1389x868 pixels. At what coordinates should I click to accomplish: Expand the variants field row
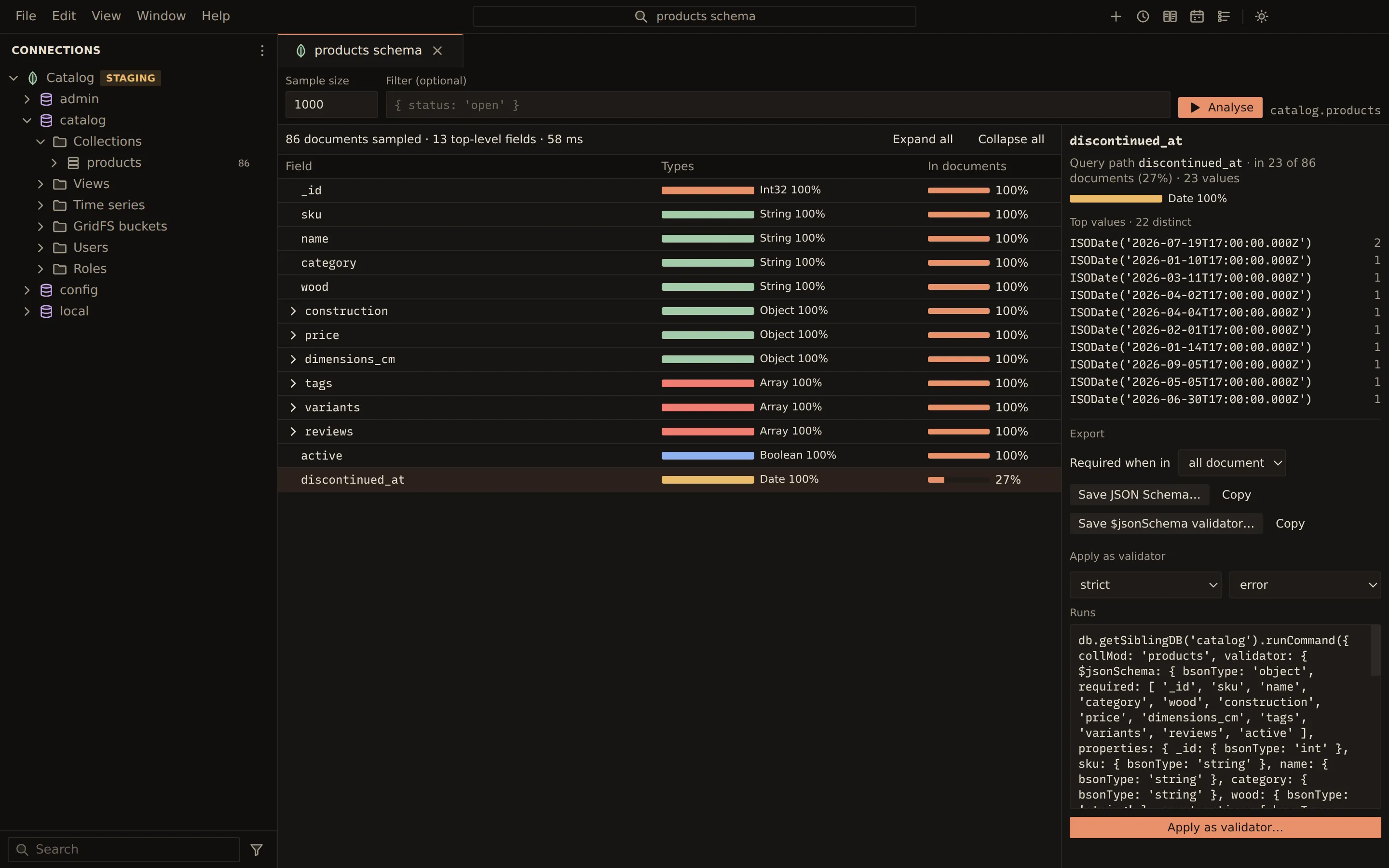click(293, 407)
